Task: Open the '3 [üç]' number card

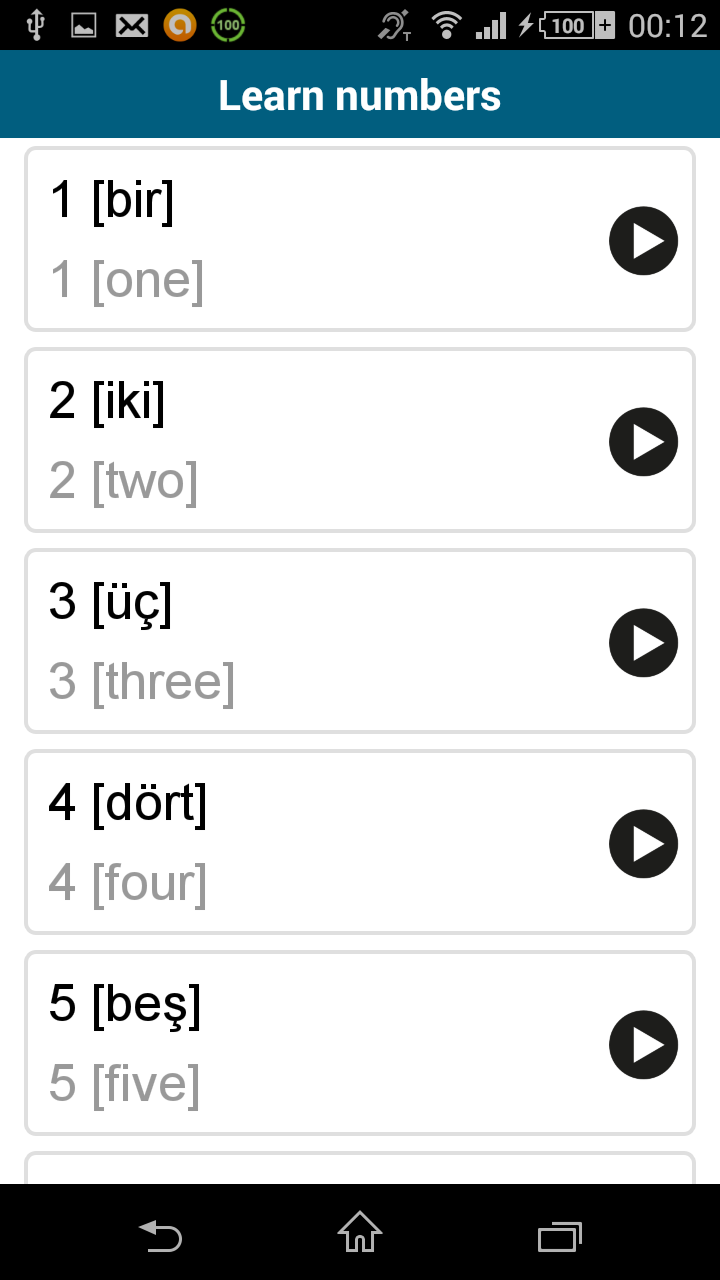Action: (300, 641)
